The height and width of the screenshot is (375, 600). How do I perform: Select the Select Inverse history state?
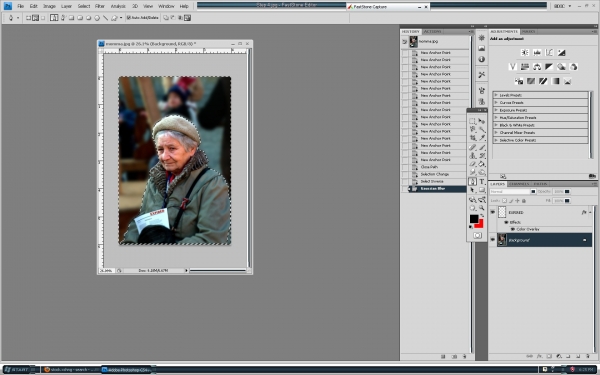(x=432, y=181)
